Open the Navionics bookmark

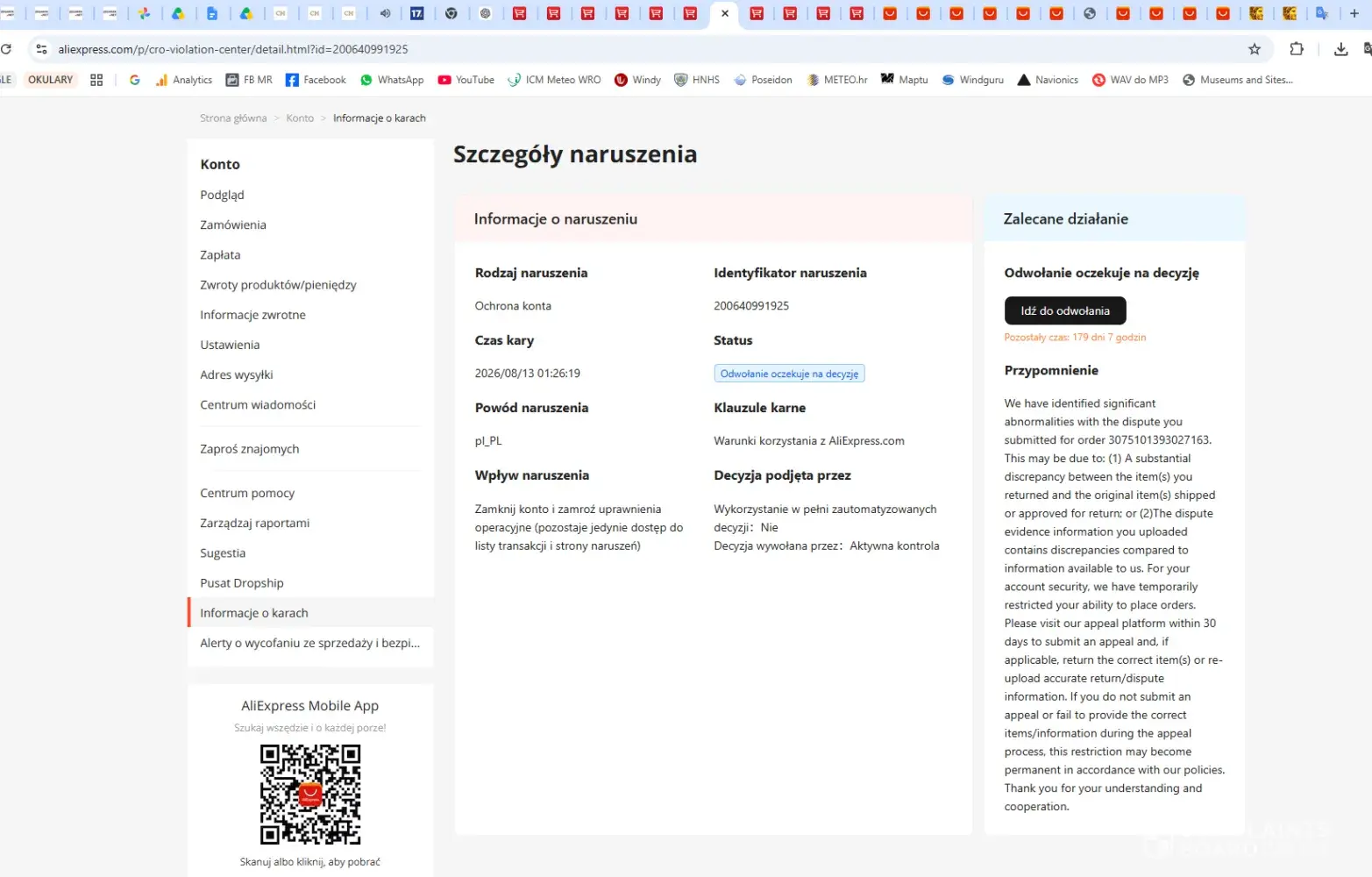(x=1048, y=80)
